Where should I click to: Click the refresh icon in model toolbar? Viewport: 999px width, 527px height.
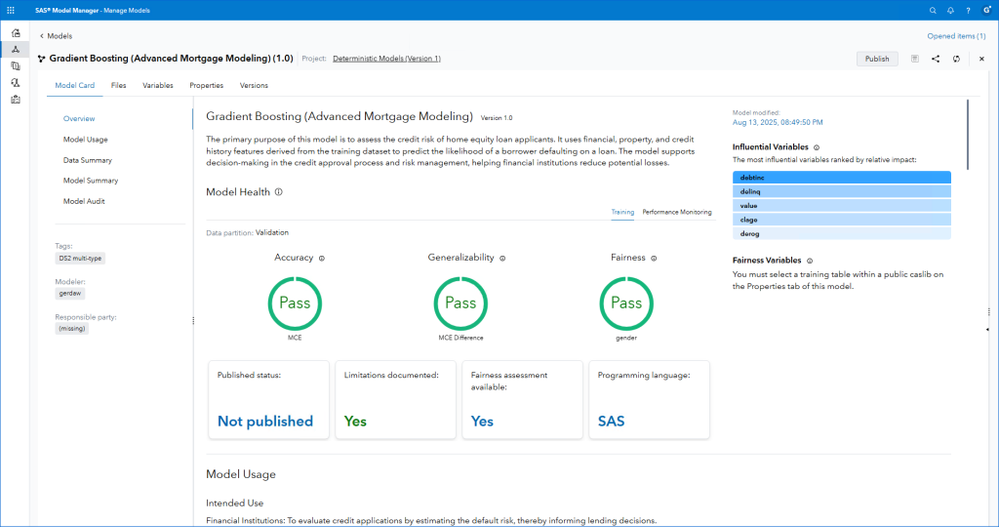[x=956, y=59]
